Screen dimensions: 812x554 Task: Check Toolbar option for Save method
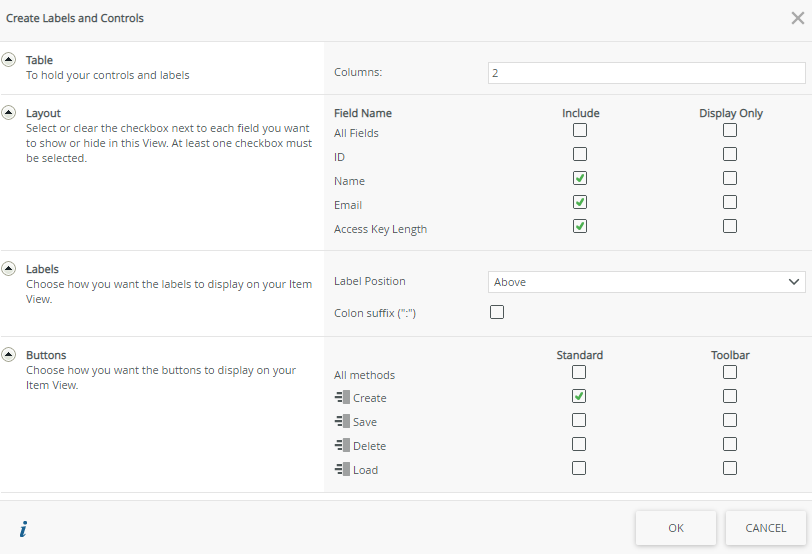(x=730, y=420)
